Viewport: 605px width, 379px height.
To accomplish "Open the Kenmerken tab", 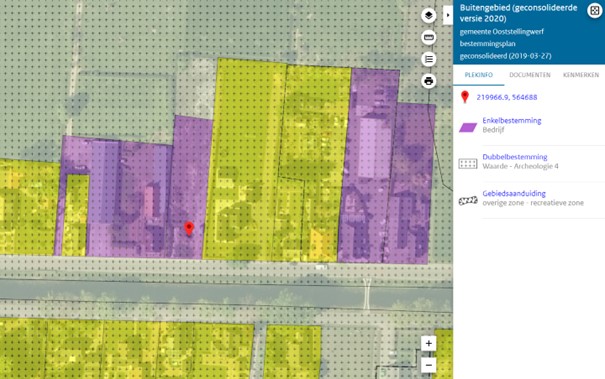I will (x=581, y=75).
